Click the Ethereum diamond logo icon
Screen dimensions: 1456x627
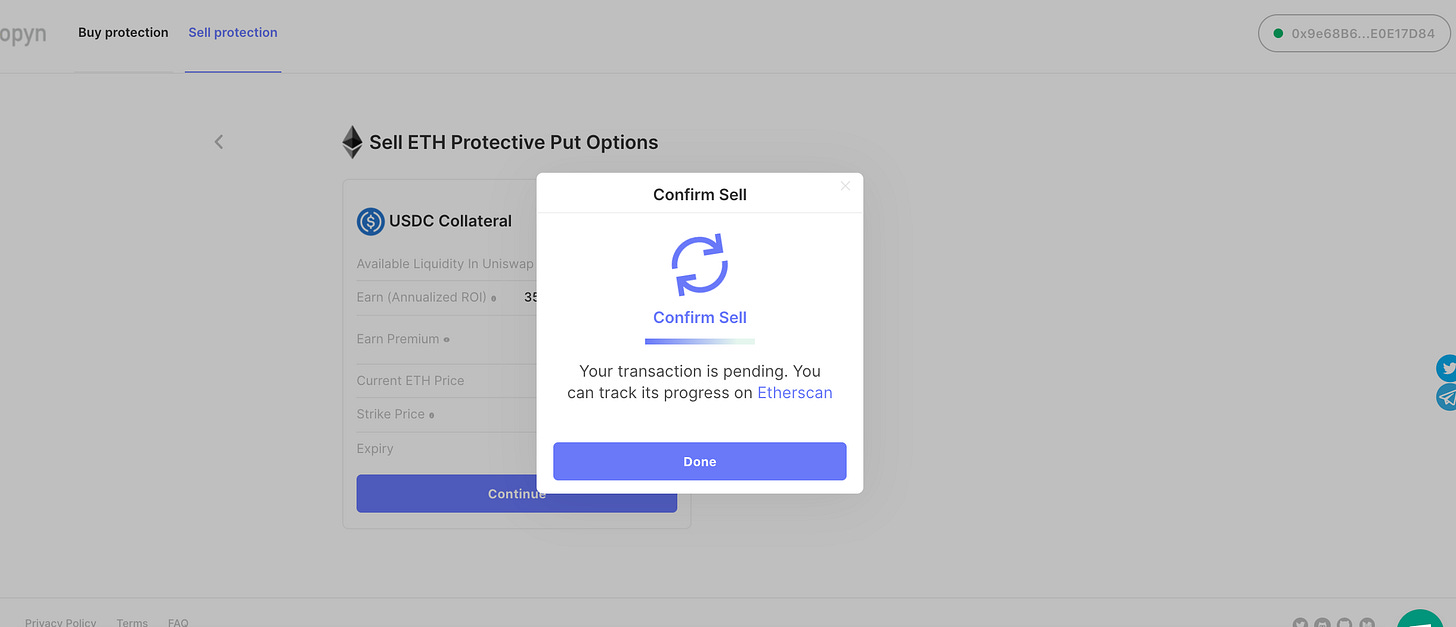pyautogui.click(x=352, y=142)
